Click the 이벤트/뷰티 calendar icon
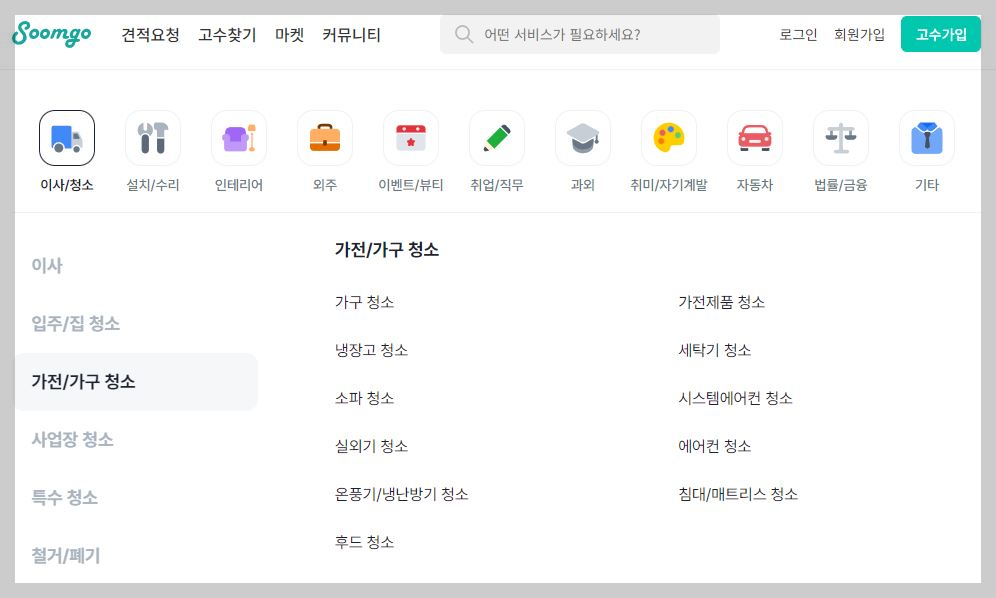Image resolution: width=996 pixels, height=598 pixels. pyautogui.click(x=410, y=137)
